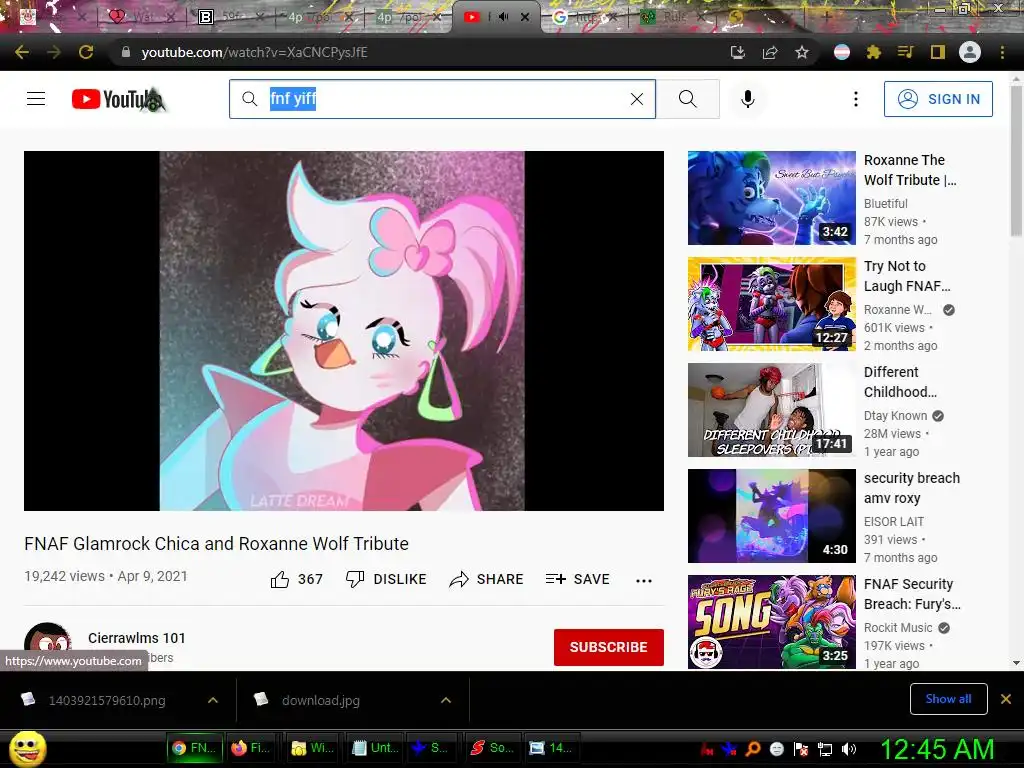1024x768 pixels.
Task: Open Different Childhood Sleepovers thumbnail
Action: pyautogui.click(x=771, y=410)
